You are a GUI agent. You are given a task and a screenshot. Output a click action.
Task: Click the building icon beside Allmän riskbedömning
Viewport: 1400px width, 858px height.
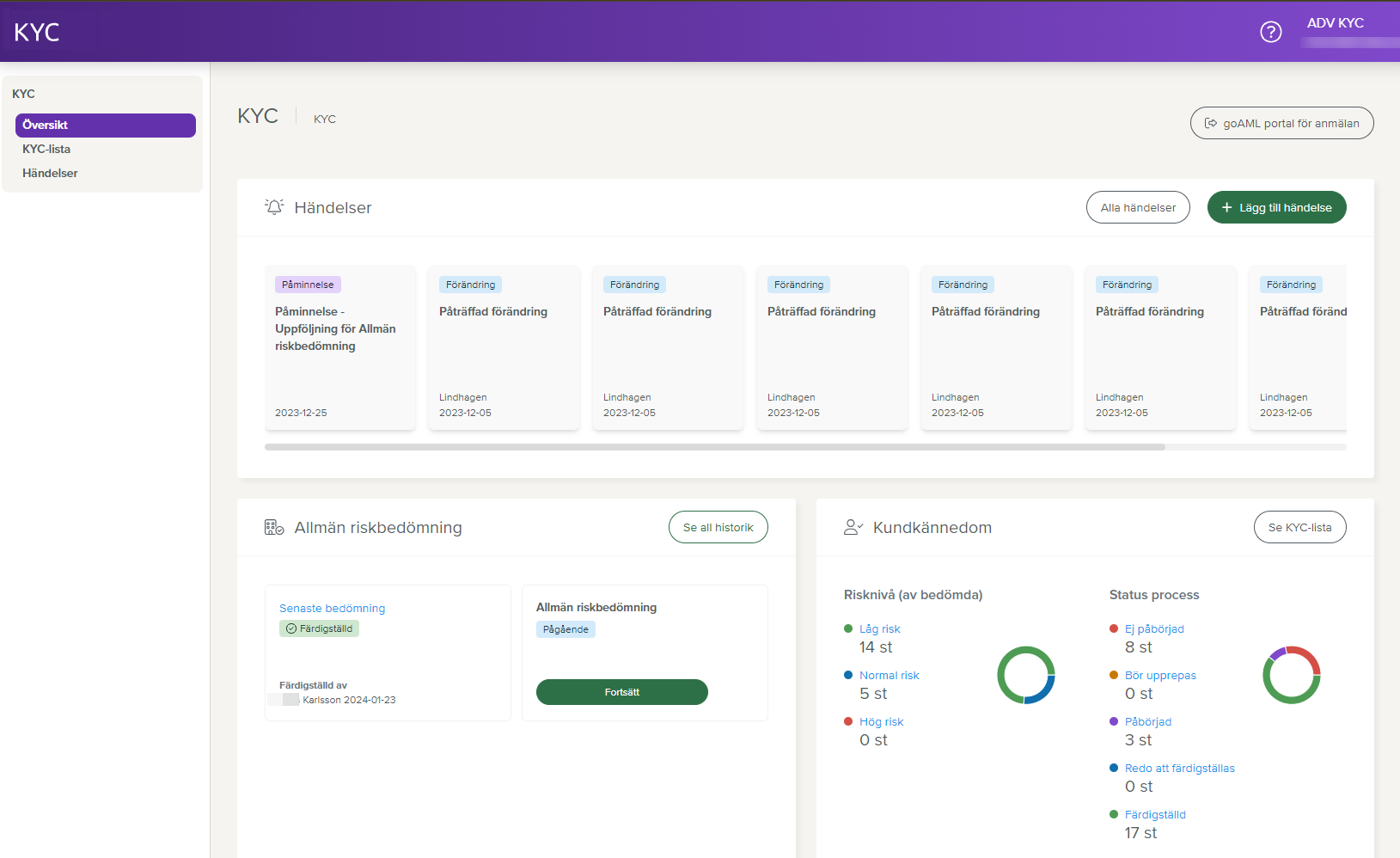point(274,527)
